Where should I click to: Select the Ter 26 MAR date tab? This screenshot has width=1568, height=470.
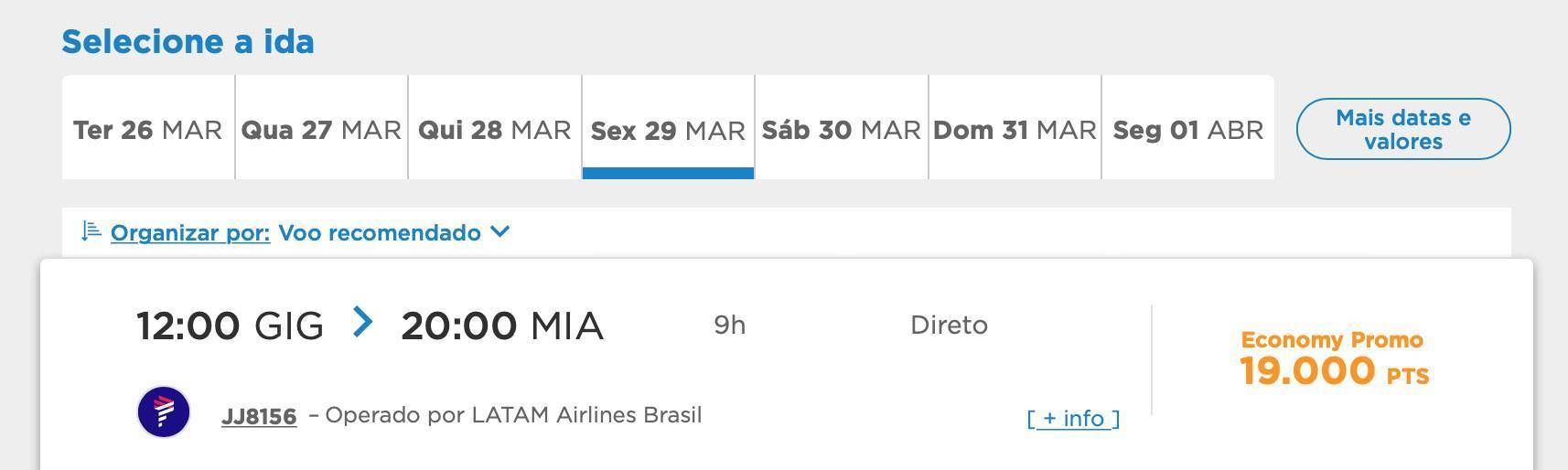(148, 127)
